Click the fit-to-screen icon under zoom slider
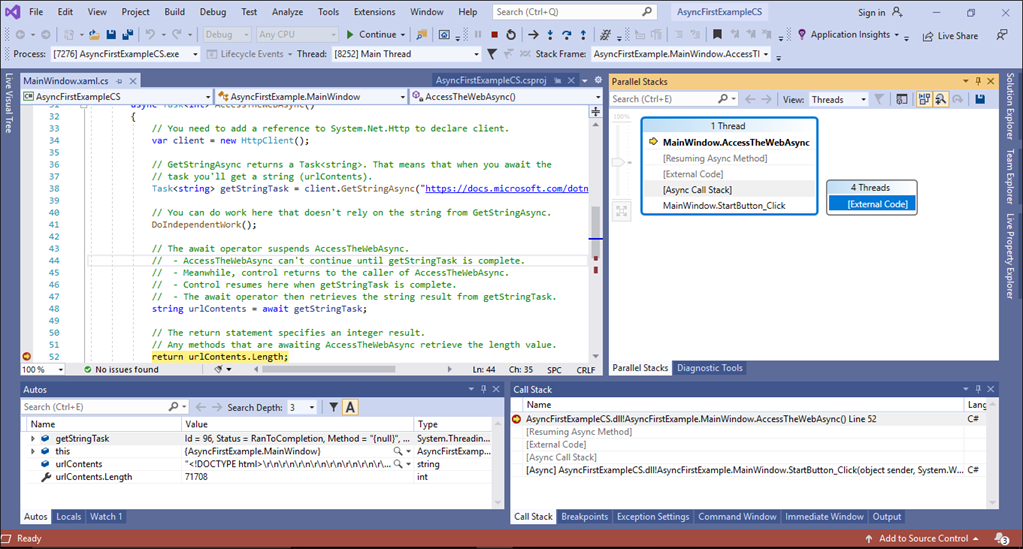This screenshot has height=549, width=1023. tap(621, 211)
